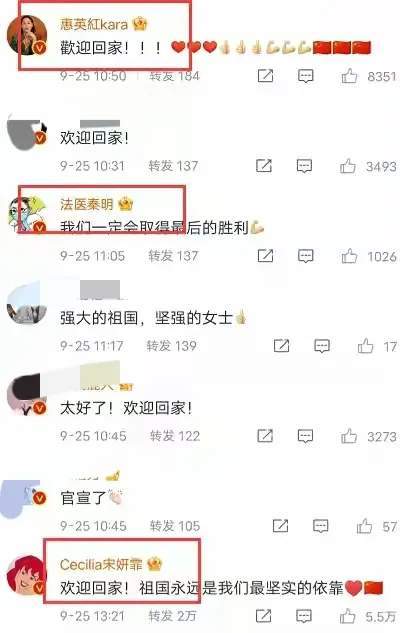The image size is (400, 633).
Task: Open the reply icon on 惠英紅kara's comment
Action: click(x=306, y=76)
